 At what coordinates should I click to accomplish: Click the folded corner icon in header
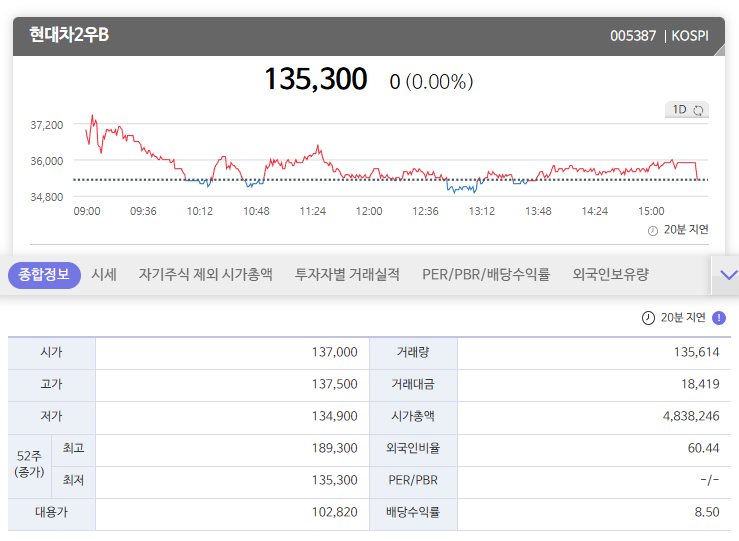click(720, 50)
